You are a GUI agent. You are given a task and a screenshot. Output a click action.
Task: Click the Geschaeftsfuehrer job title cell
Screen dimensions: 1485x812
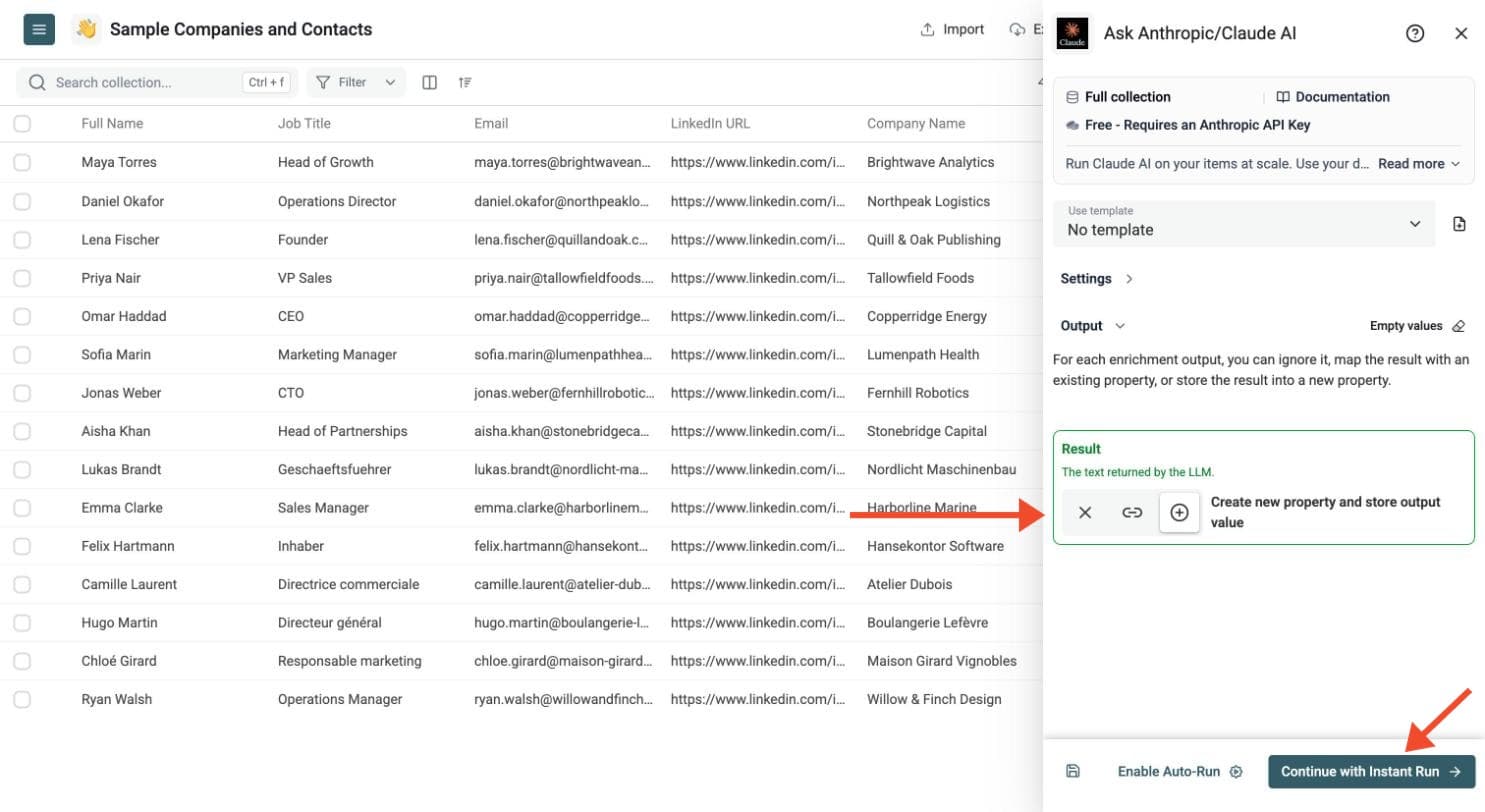point(334,469)
